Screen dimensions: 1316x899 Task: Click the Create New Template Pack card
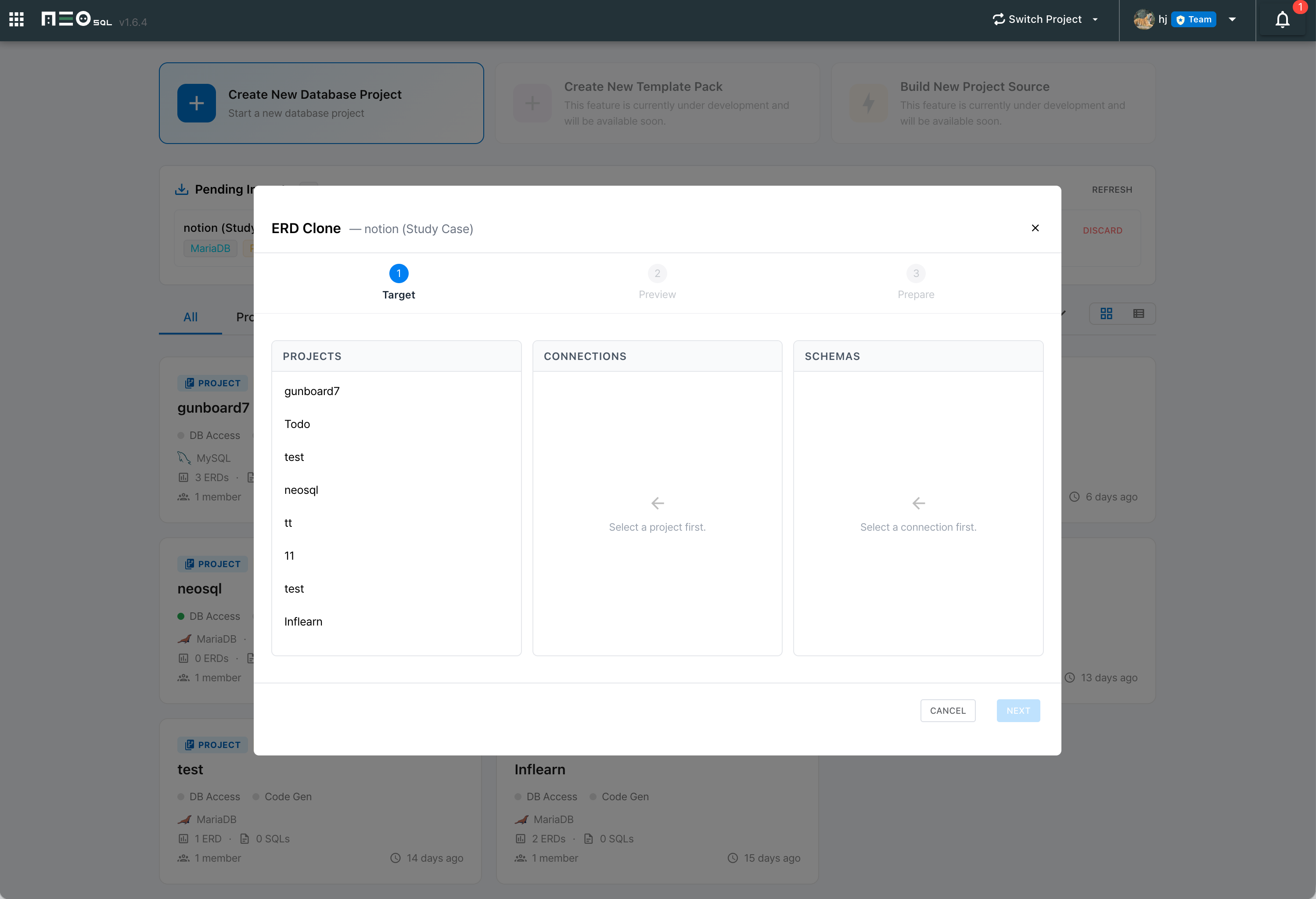657,103
